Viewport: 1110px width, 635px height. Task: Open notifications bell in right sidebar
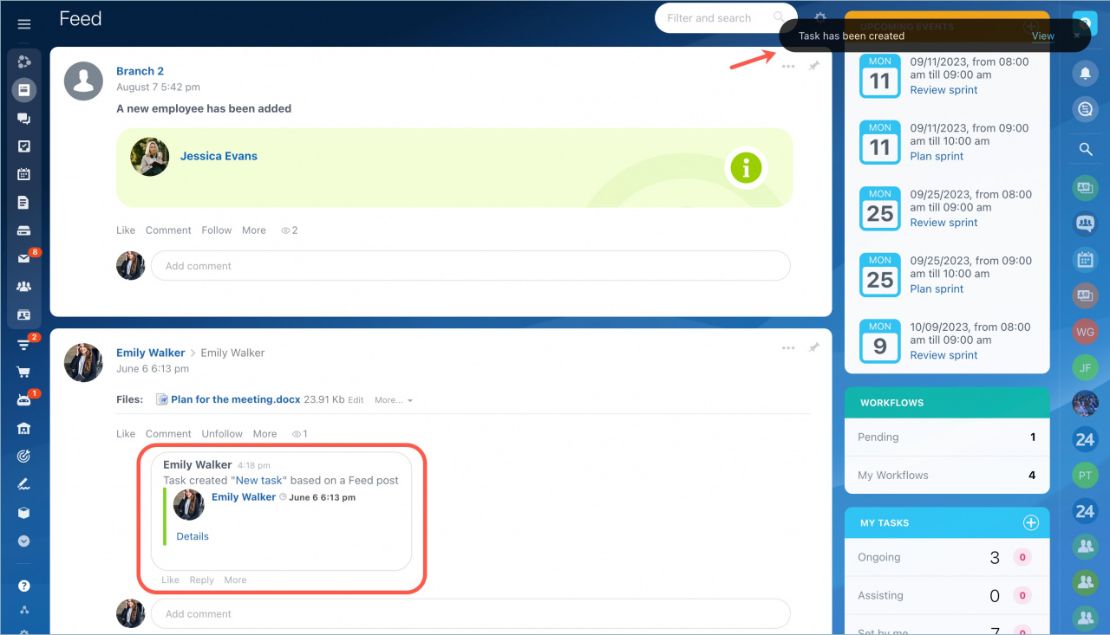[x=1085, y=73]
